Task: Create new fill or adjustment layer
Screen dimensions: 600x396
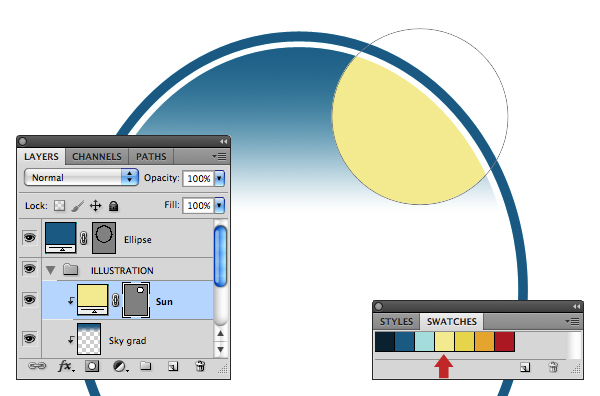Action: [x=120, y=367]
